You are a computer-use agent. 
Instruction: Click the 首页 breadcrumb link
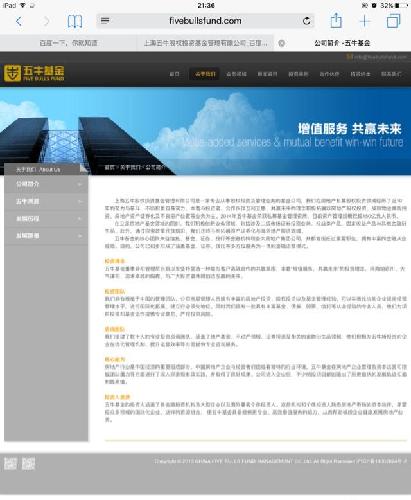pyautogui.click(x=109, y=167)
